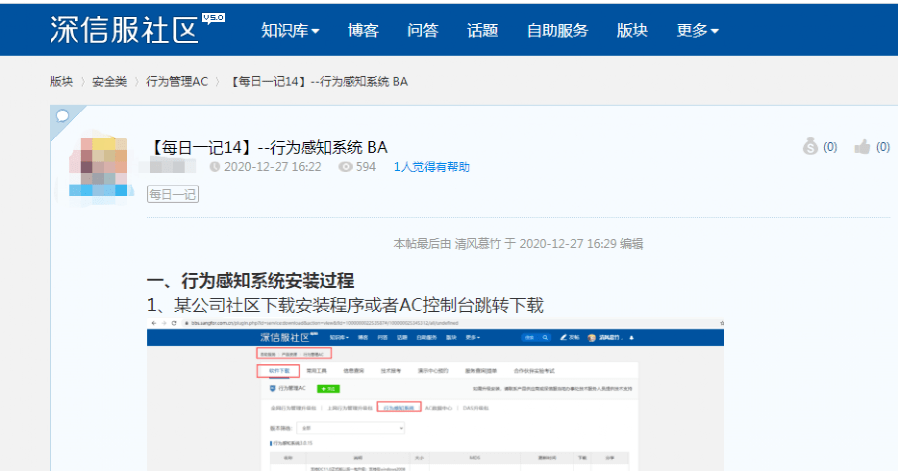The height and width of the screenshot is (471, 898).
Task: Click the step text about 某公司社区下载安装程序
Action: pyautogui.click(x=345, y=305)
